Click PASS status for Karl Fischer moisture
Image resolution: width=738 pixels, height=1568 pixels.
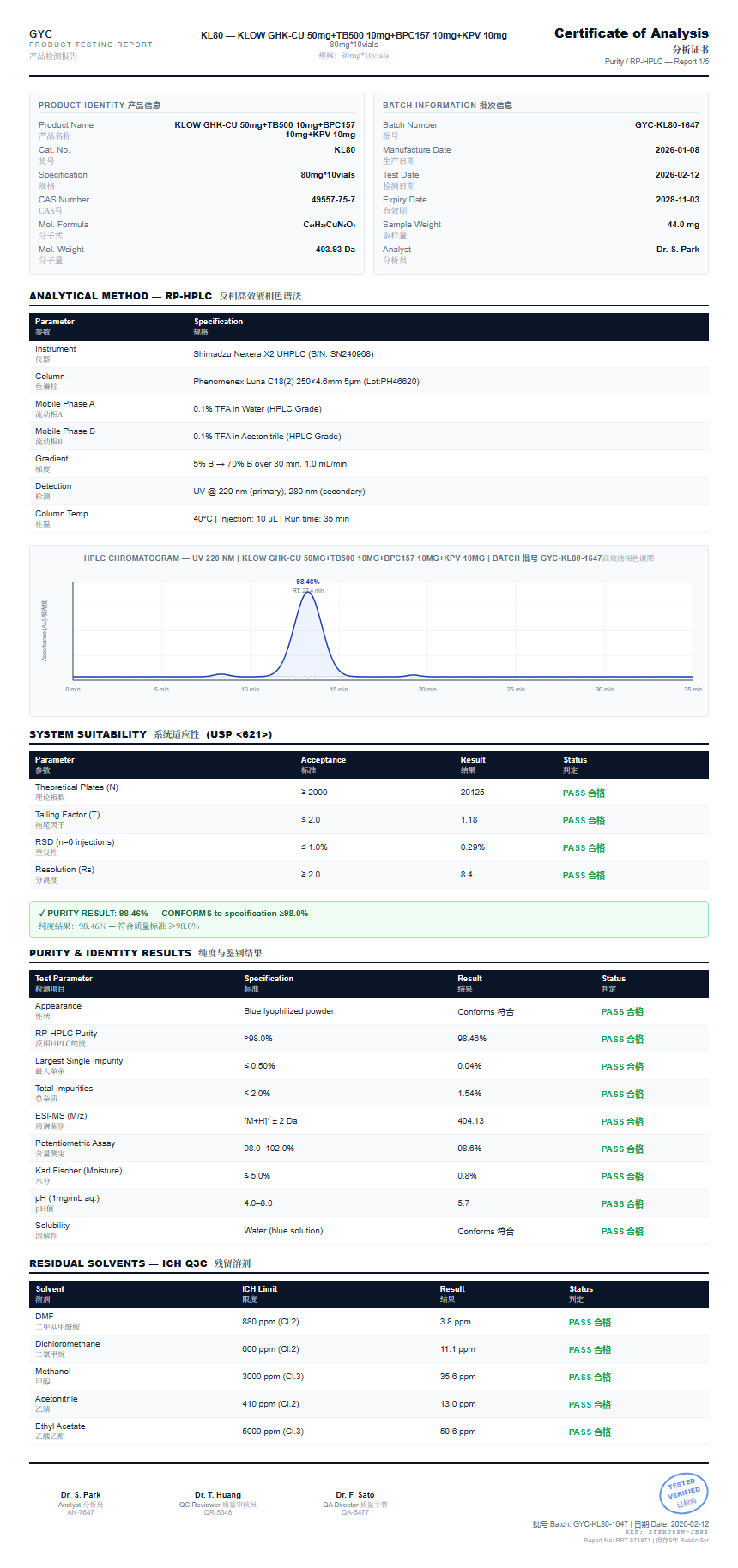click(622, 1177)
